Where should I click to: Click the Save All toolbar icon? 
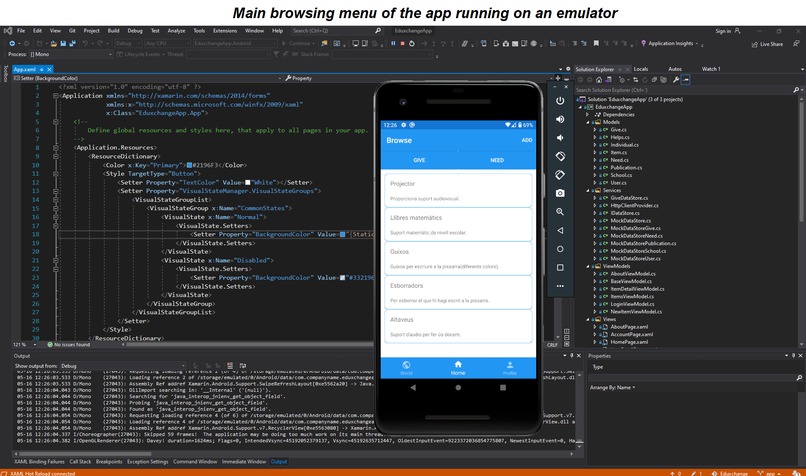click(x=72, y=44)
